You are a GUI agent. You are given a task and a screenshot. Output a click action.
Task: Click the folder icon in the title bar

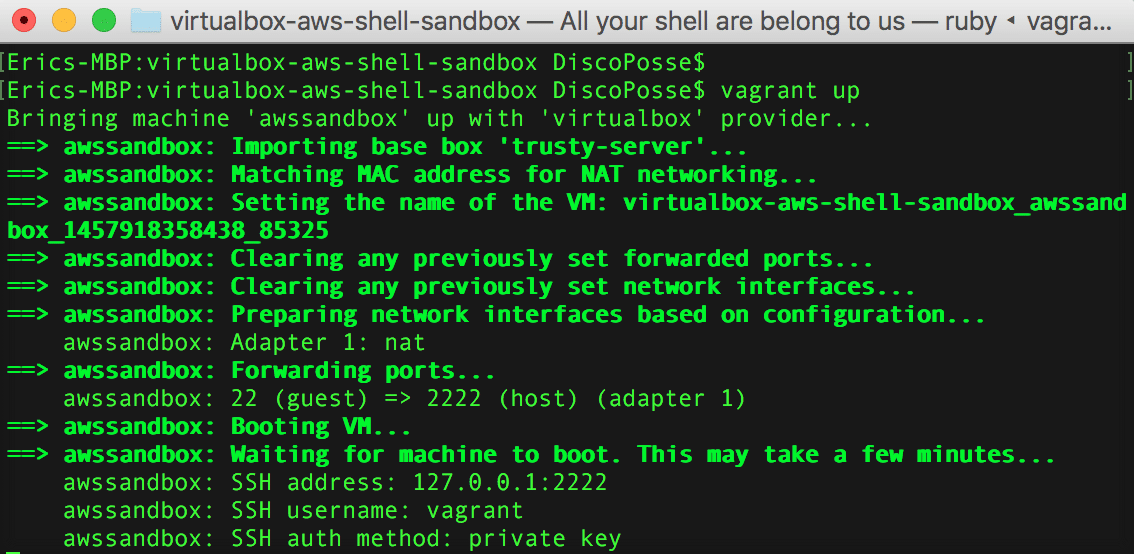pyautogui.click(x=147, y=20)
